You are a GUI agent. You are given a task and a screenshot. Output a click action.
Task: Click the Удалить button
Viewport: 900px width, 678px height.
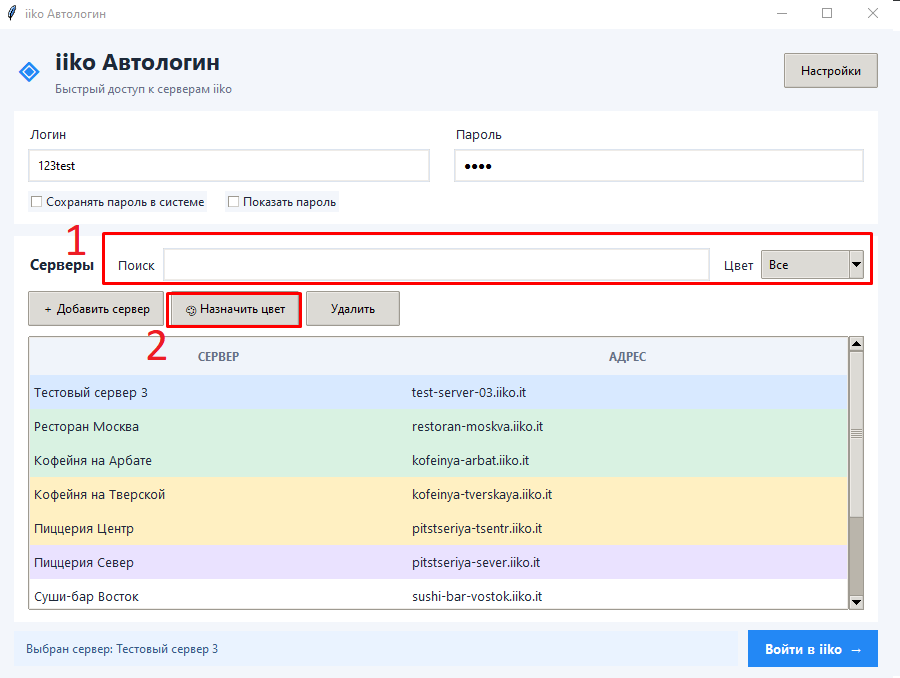point(353,309)
